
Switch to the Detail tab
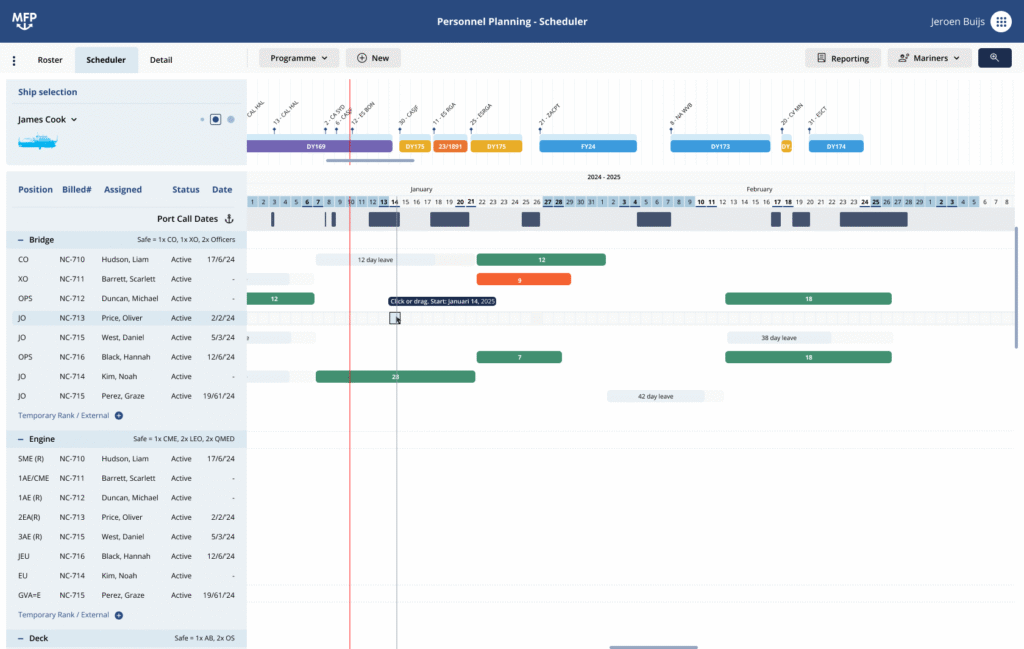click(163, 60)
